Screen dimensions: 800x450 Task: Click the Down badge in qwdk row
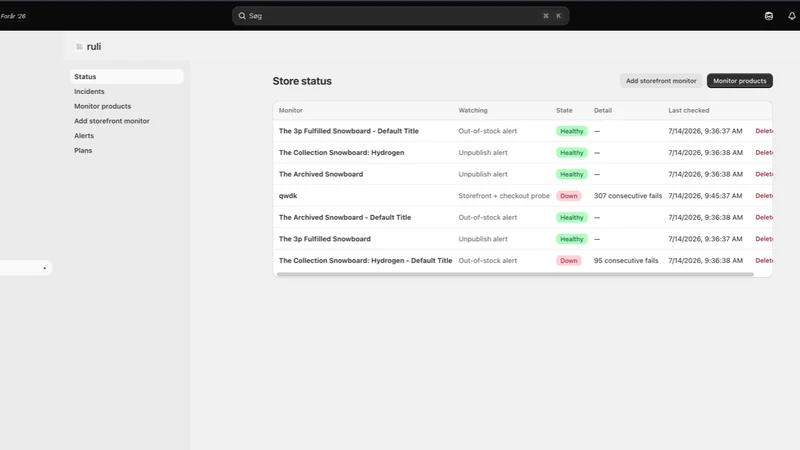[x=568, y=196]
